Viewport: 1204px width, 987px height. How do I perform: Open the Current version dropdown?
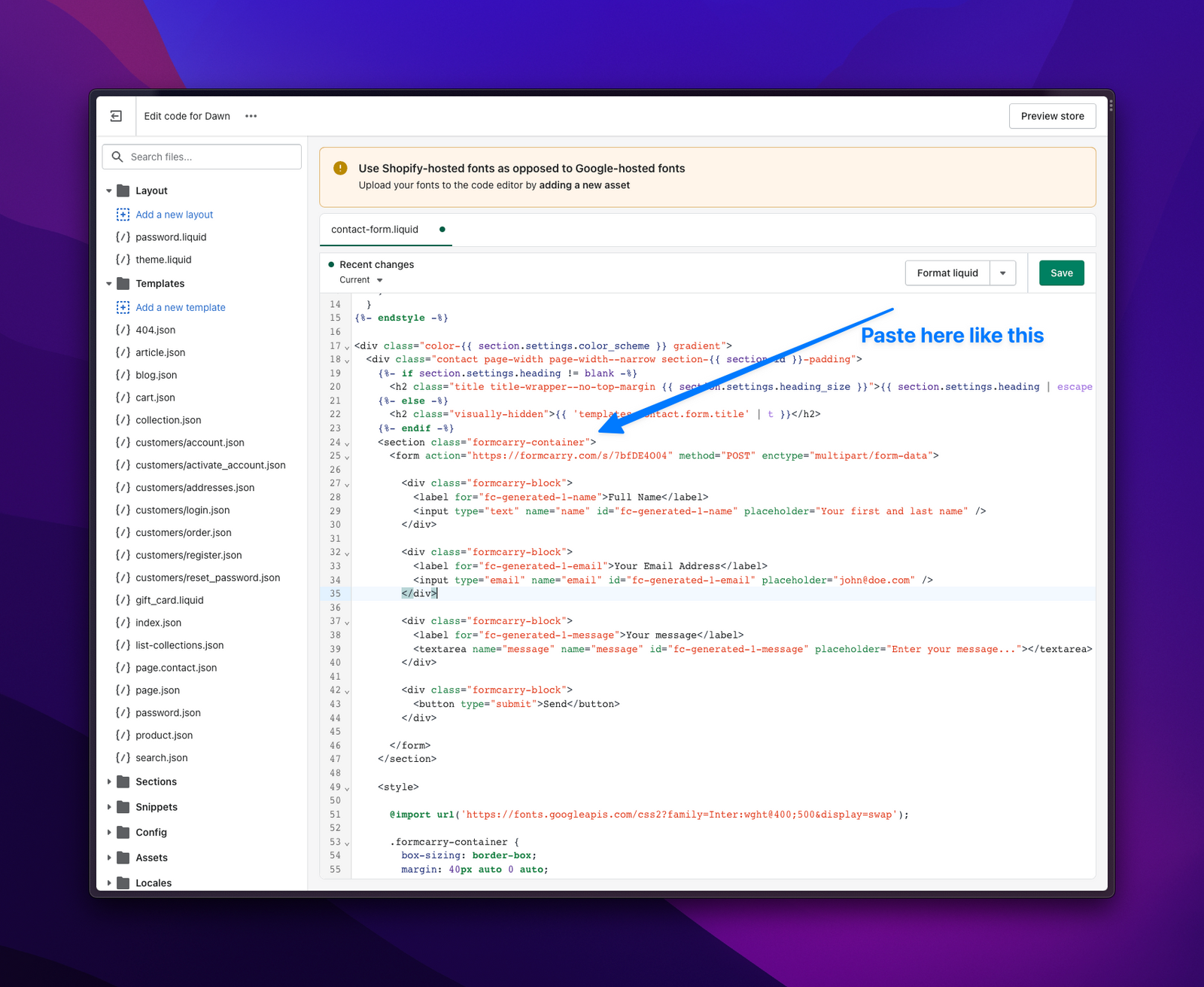click(x=361, y=280)
